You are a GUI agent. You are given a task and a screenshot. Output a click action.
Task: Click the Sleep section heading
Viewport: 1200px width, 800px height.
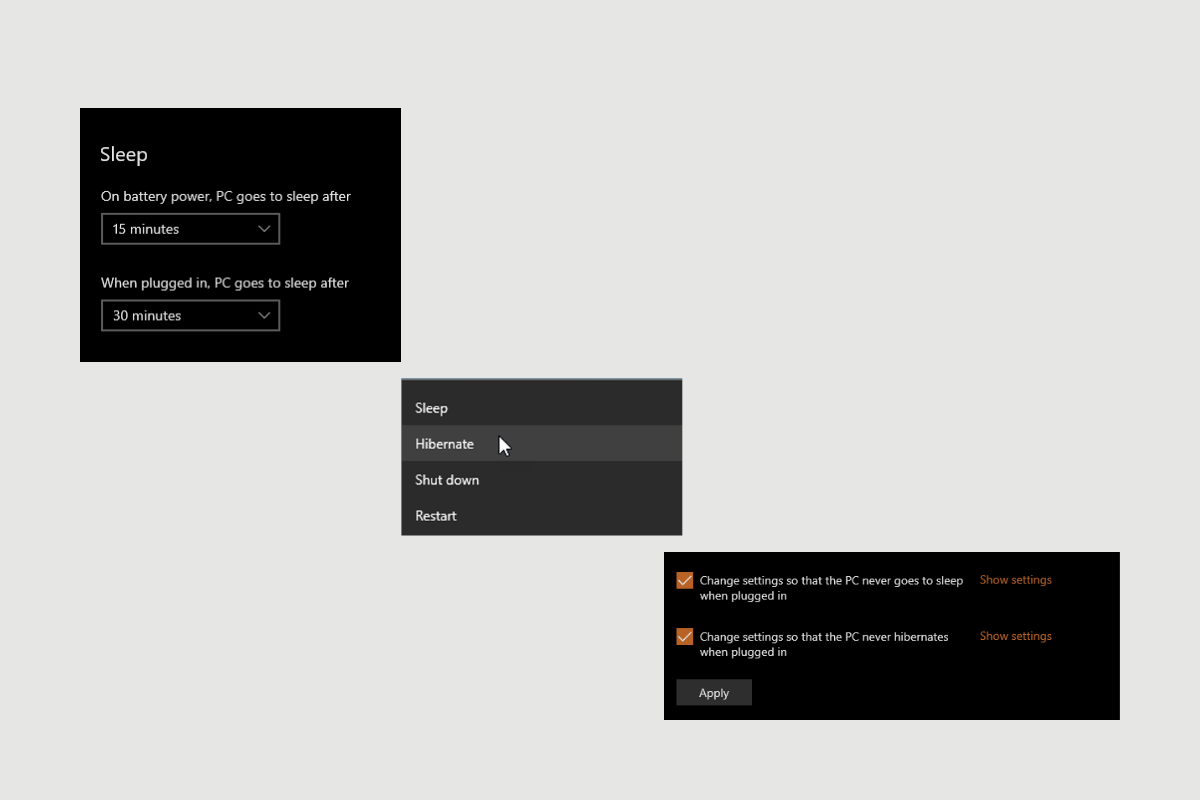click(x=124, y=155)
